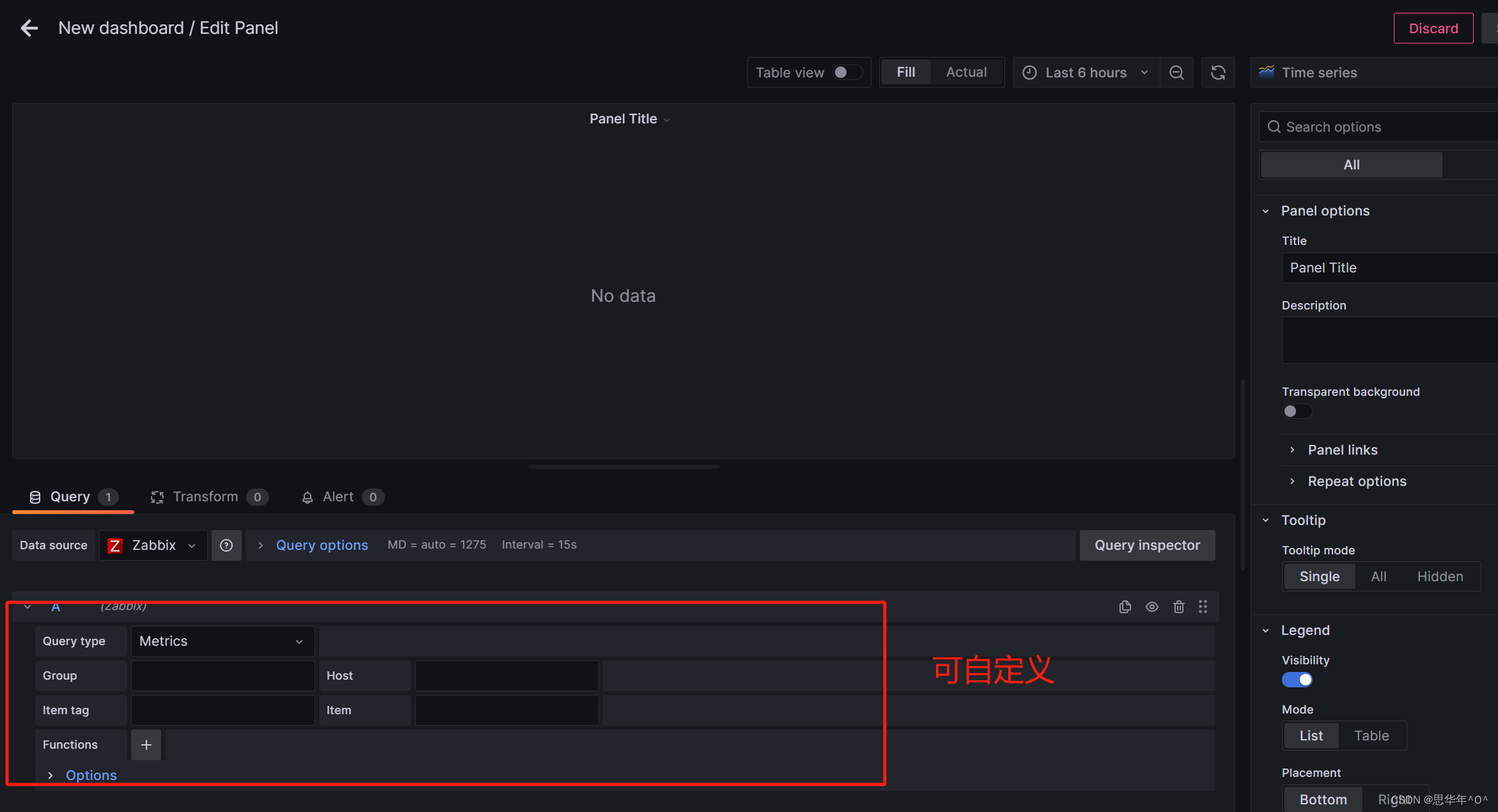Select the Zabbix data source dropdown

pyautogui.click(x=153, y=545)
